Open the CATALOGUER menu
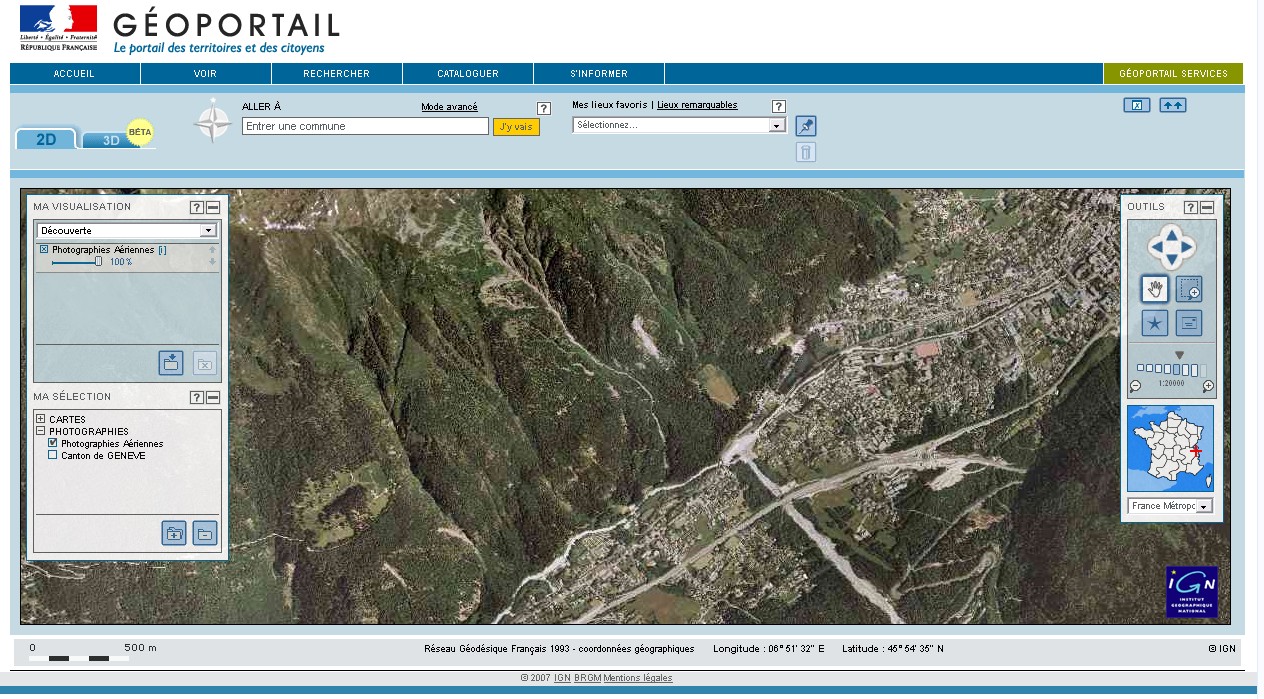1264x699 pixels. (x=468, y=74)
